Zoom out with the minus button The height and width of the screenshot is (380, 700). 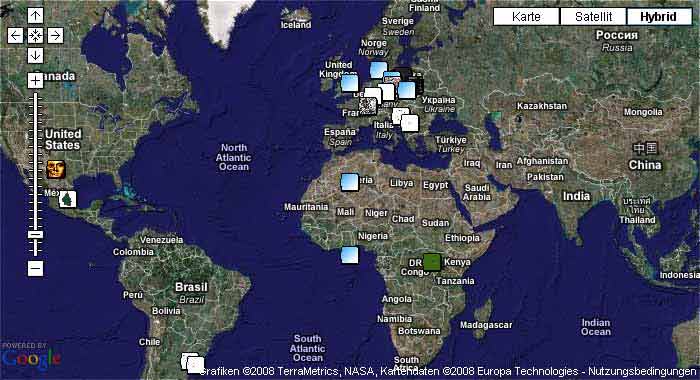[x=35, y=269]
